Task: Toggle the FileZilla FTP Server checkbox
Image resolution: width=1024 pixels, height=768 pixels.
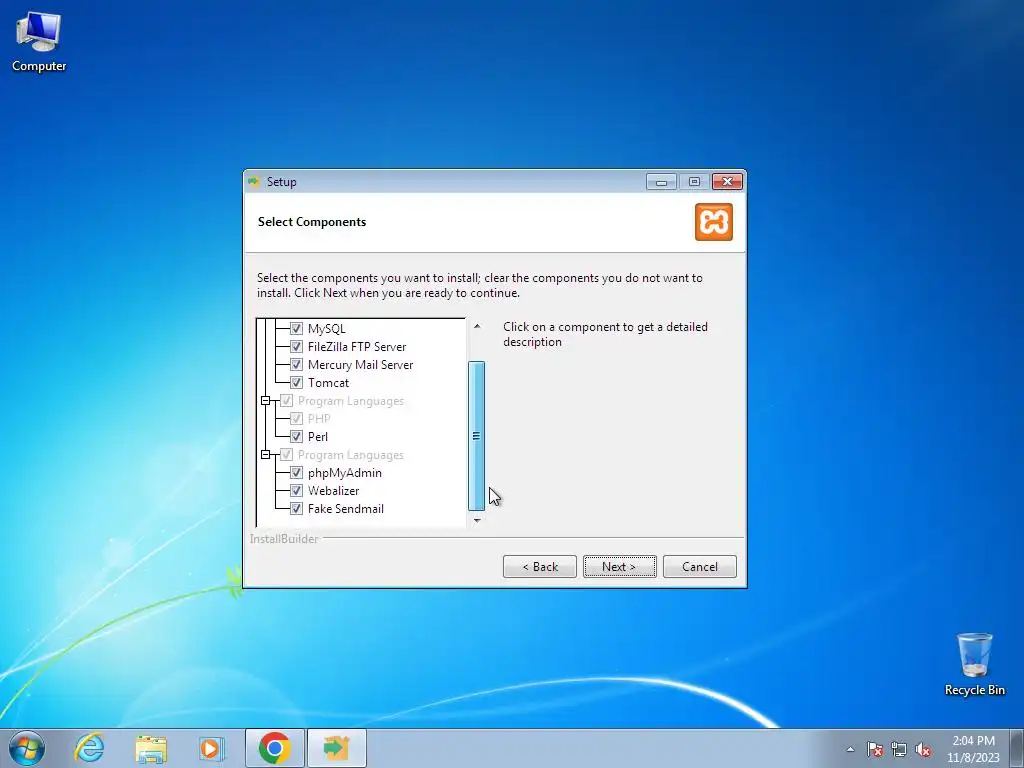Action: pyautogui.click(x=296, y=347)
